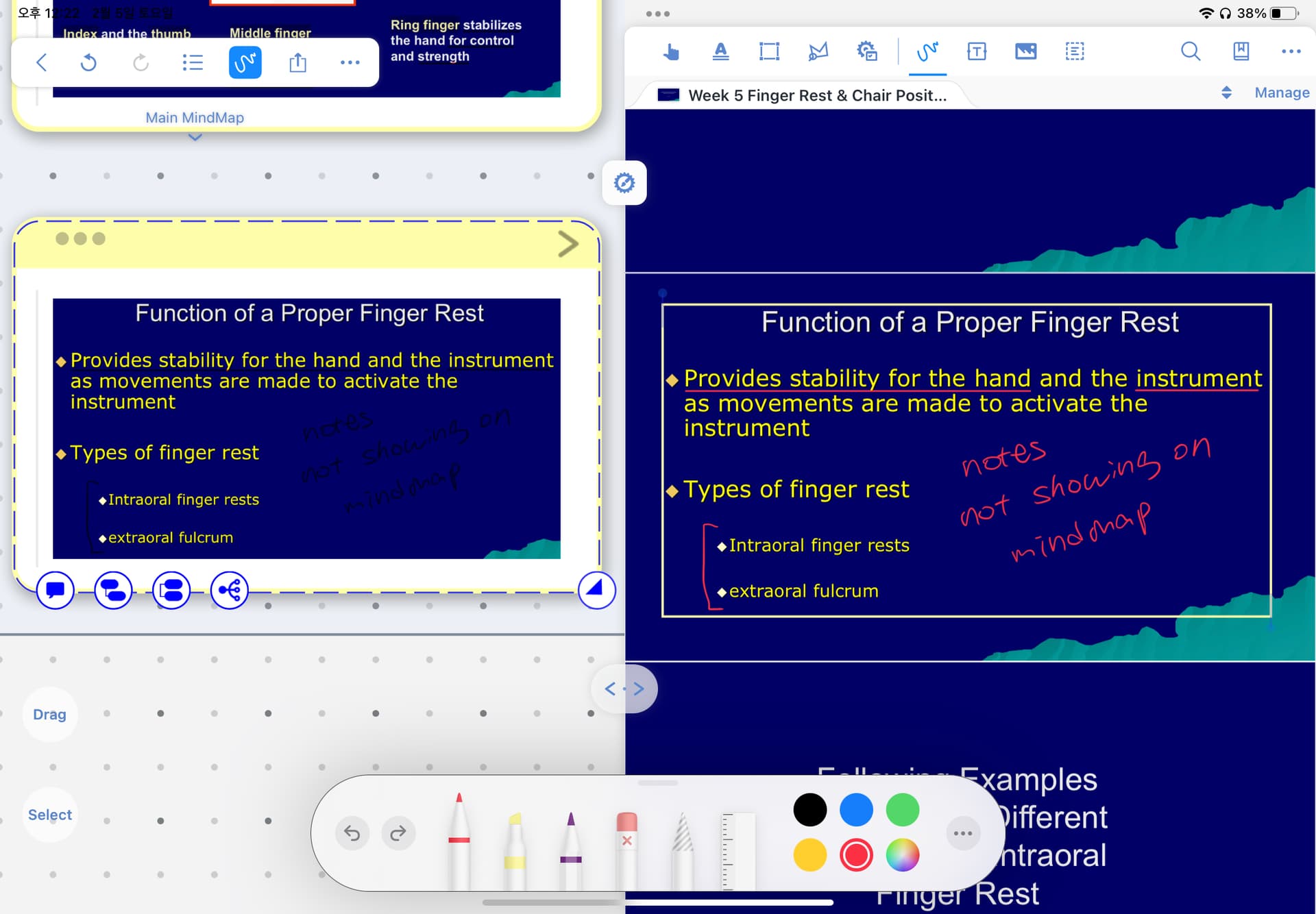This screenshot has height=914, width=1316.
Task: Open the gear OCR settings tool
Action: pos(867,51)
